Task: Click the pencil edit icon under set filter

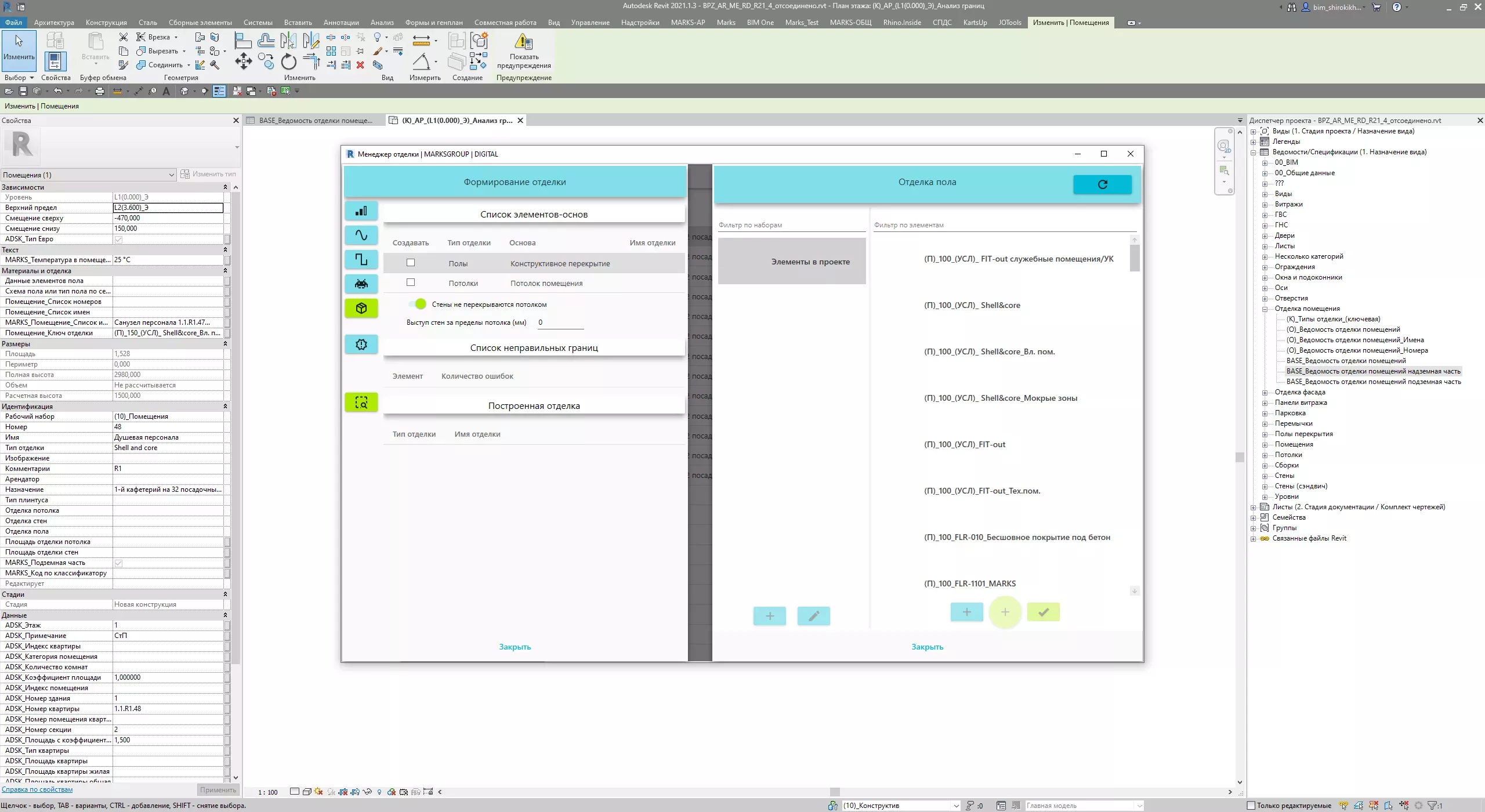Action: pyautogui.click(x=813, y=616)
